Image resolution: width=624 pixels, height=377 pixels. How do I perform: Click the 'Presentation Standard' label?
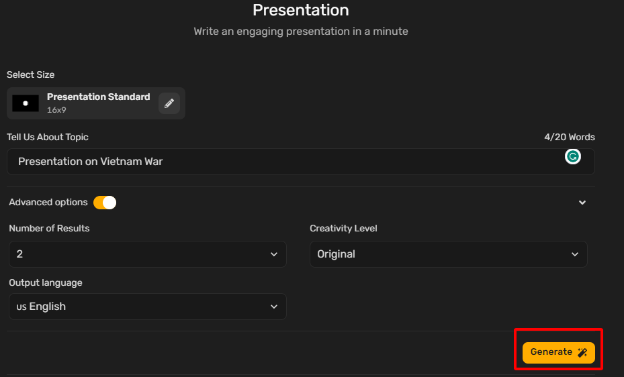(x=99, y=97)
